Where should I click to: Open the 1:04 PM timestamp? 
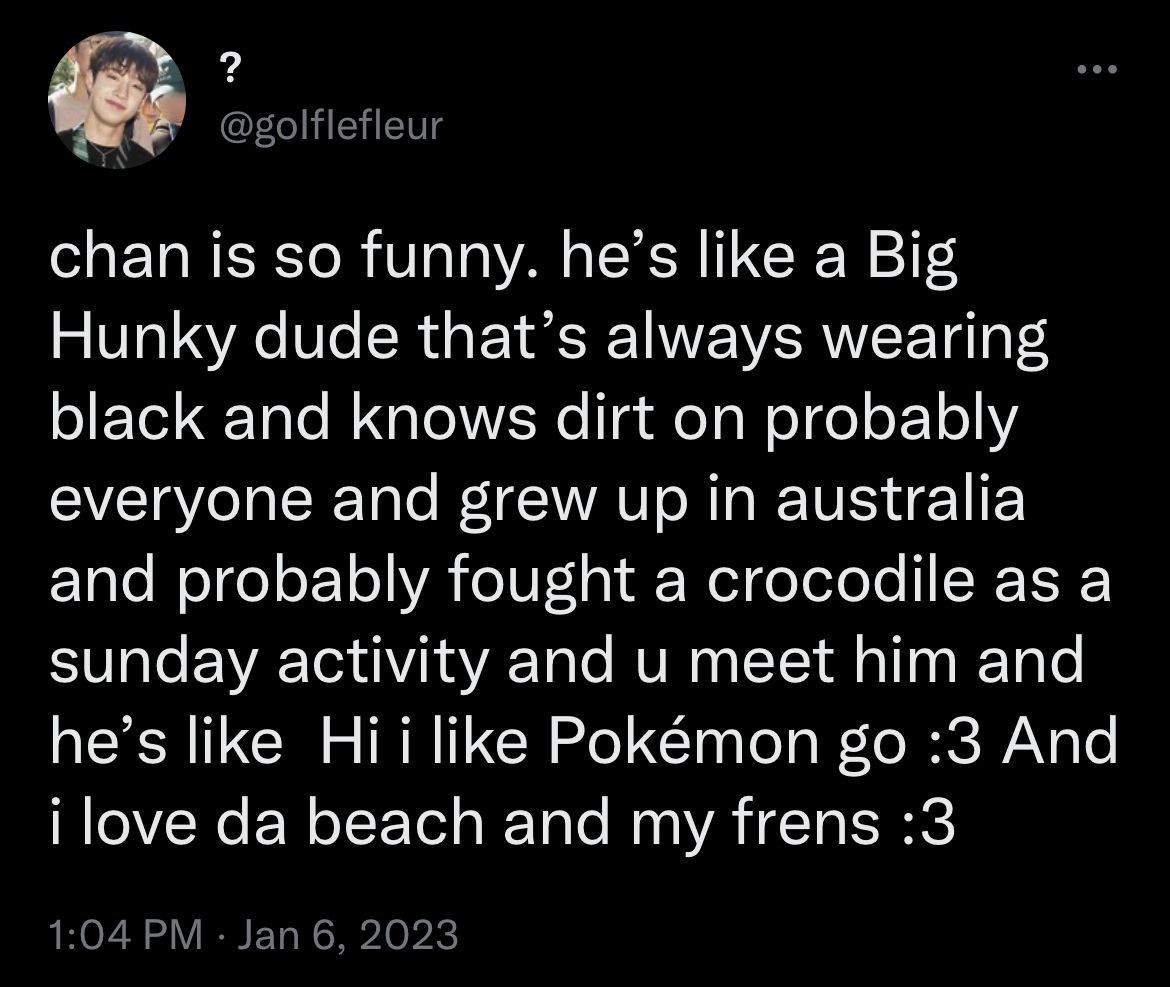(x=126, y=934)
